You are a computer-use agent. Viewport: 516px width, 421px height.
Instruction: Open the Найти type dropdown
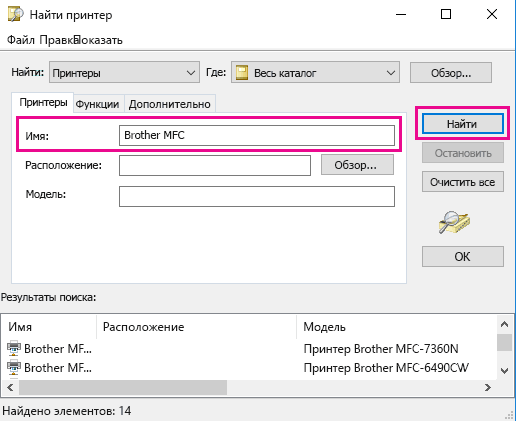125,72
